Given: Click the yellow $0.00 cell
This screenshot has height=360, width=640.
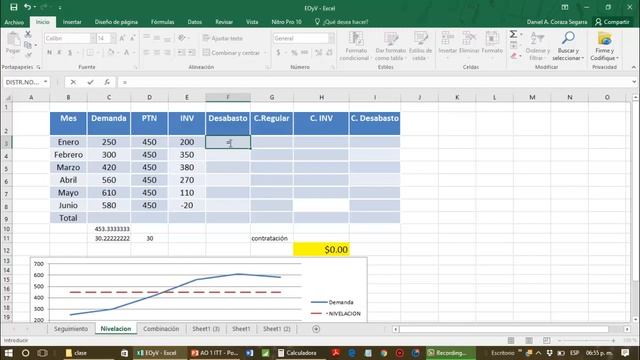Looking at the screenshot, I should [x=321, y=249].
